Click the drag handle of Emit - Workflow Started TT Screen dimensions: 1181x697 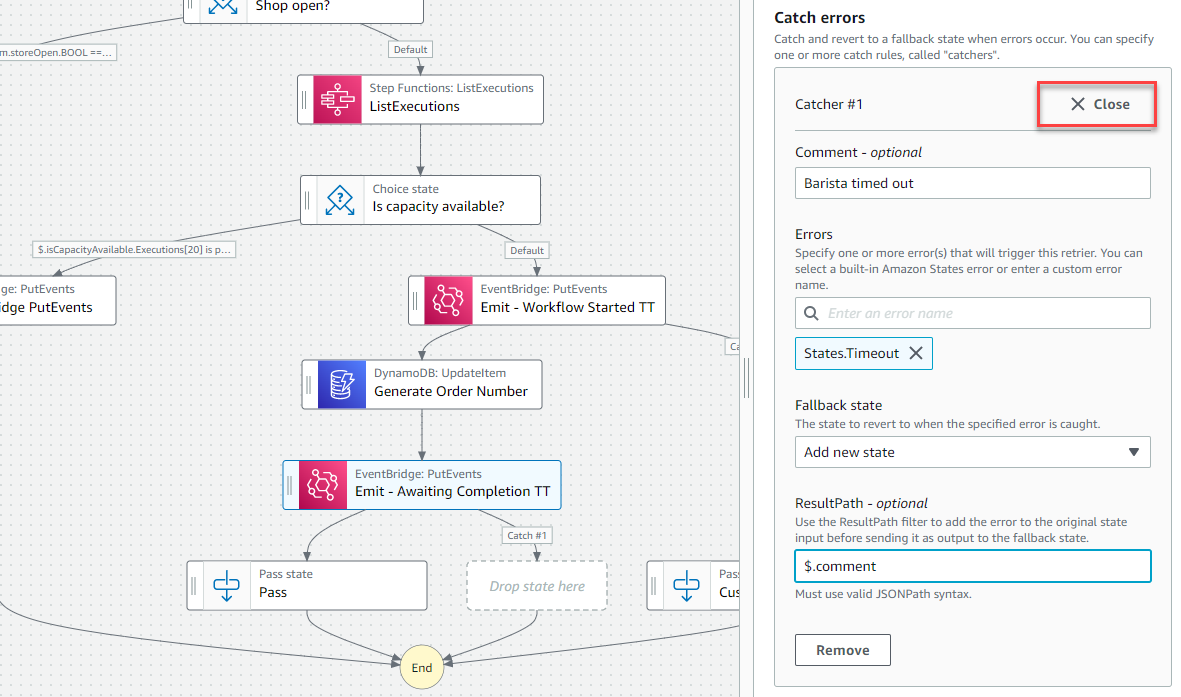pos(416,301)
